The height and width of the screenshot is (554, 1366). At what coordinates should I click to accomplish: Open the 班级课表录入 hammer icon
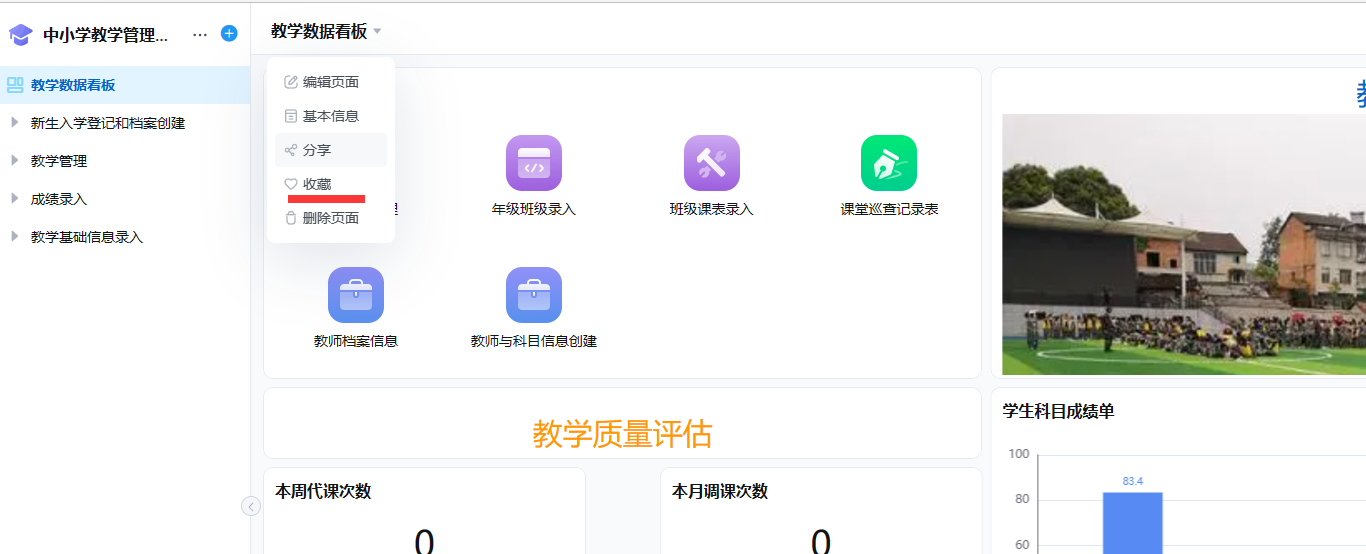click(x=712, y=163)
